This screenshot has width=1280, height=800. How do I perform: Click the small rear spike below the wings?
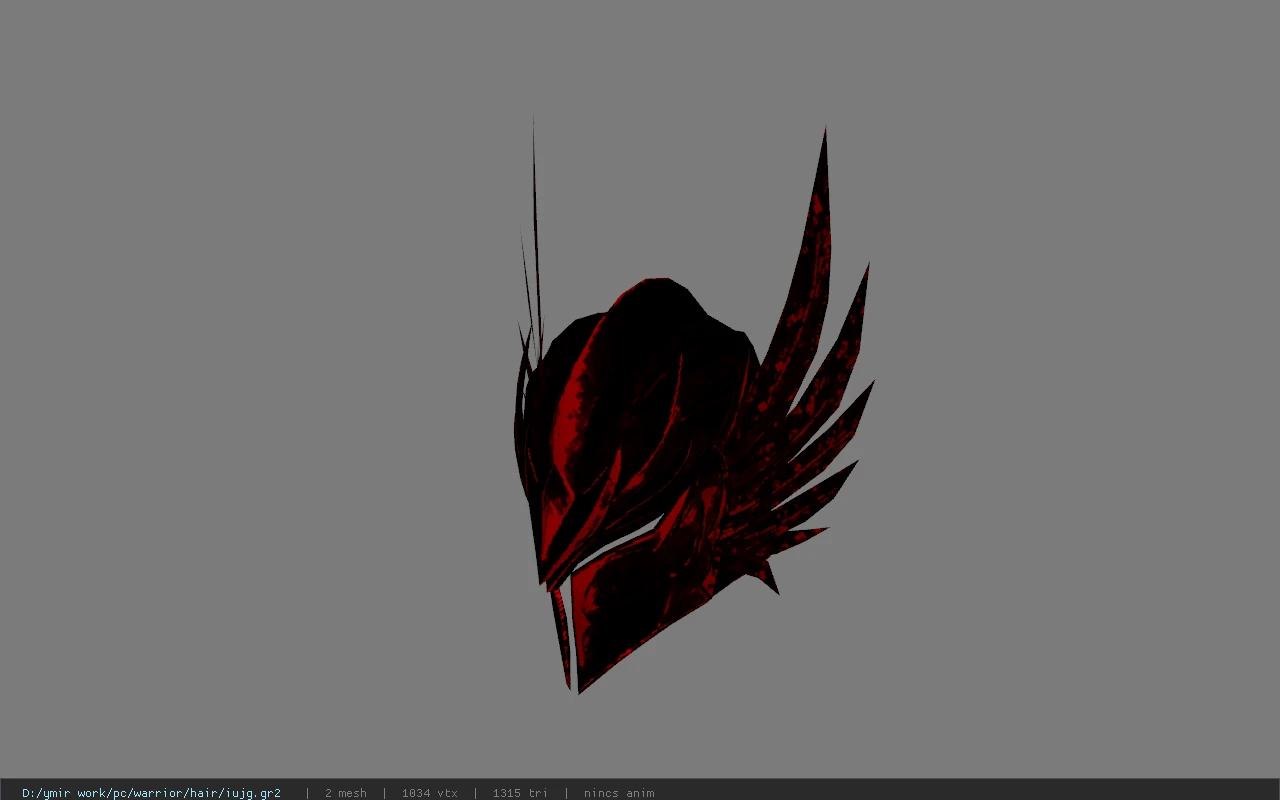click(768, 578)
